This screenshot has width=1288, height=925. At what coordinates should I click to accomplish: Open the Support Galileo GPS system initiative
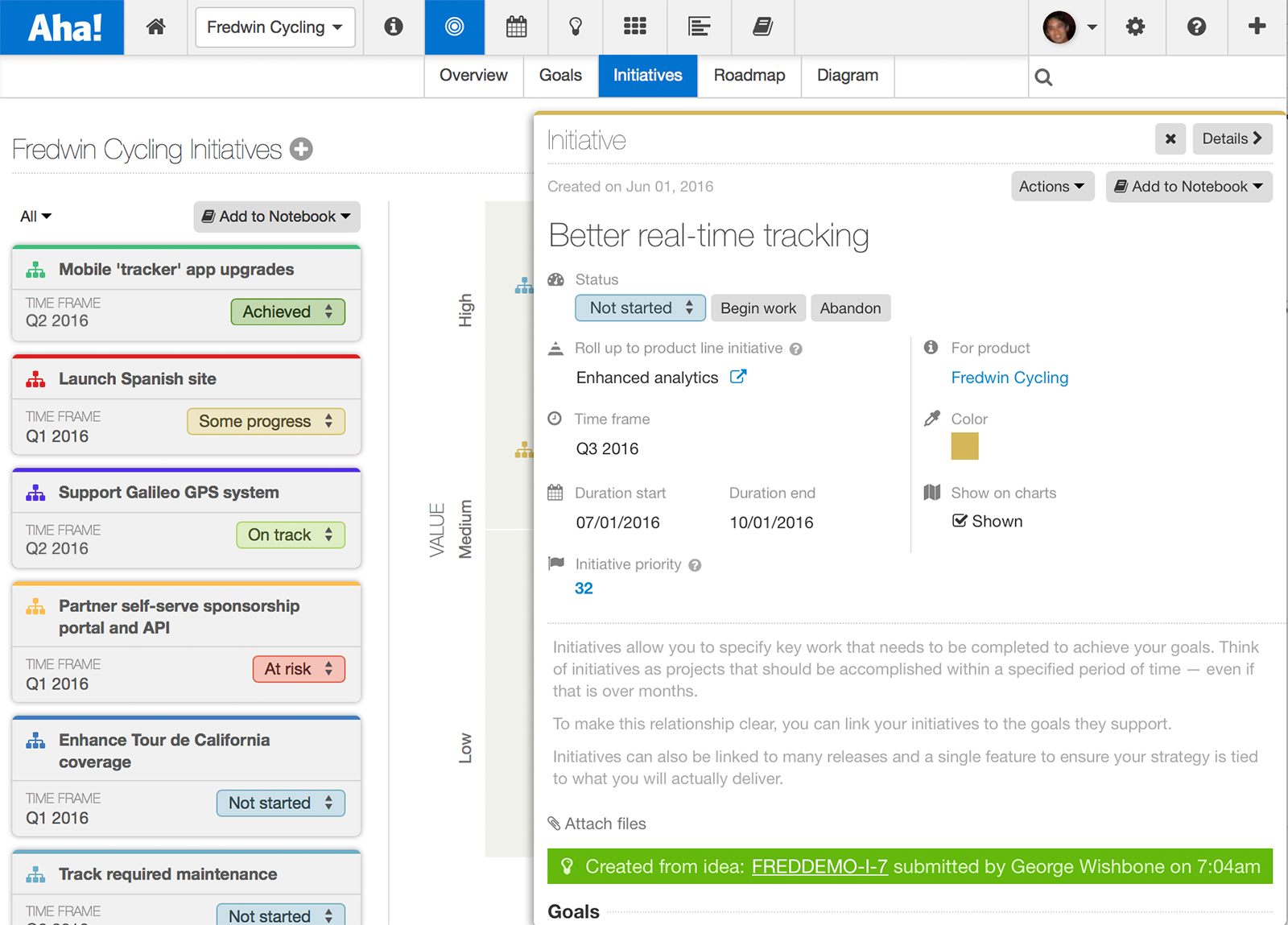point(169,493)
